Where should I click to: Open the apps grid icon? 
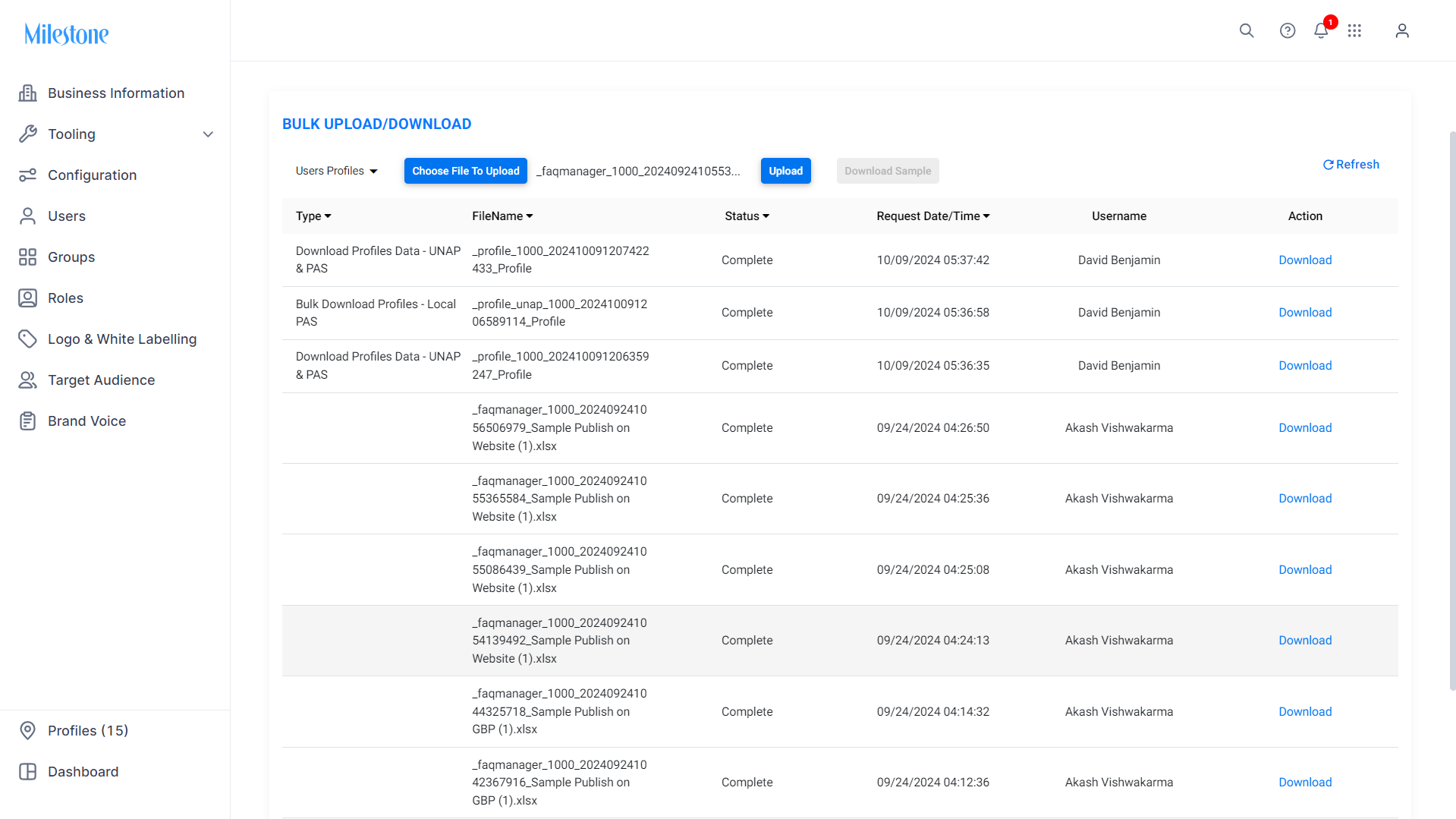[x=1354, y=30]
